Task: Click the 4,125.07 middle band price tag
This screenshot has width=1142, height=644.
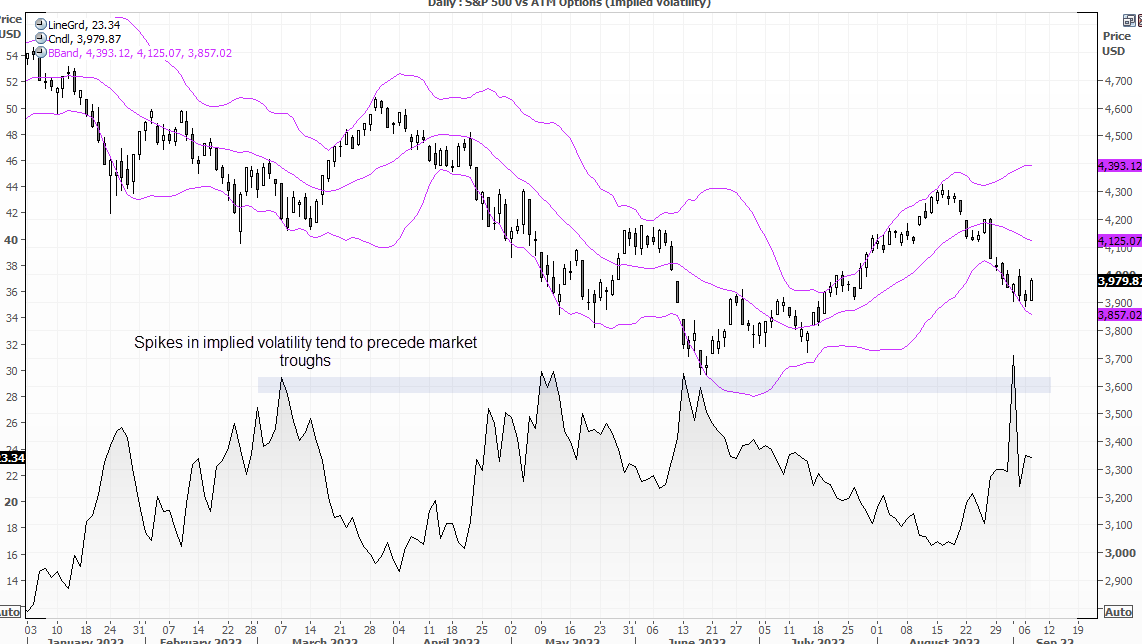Action: tap(1119, 240)
